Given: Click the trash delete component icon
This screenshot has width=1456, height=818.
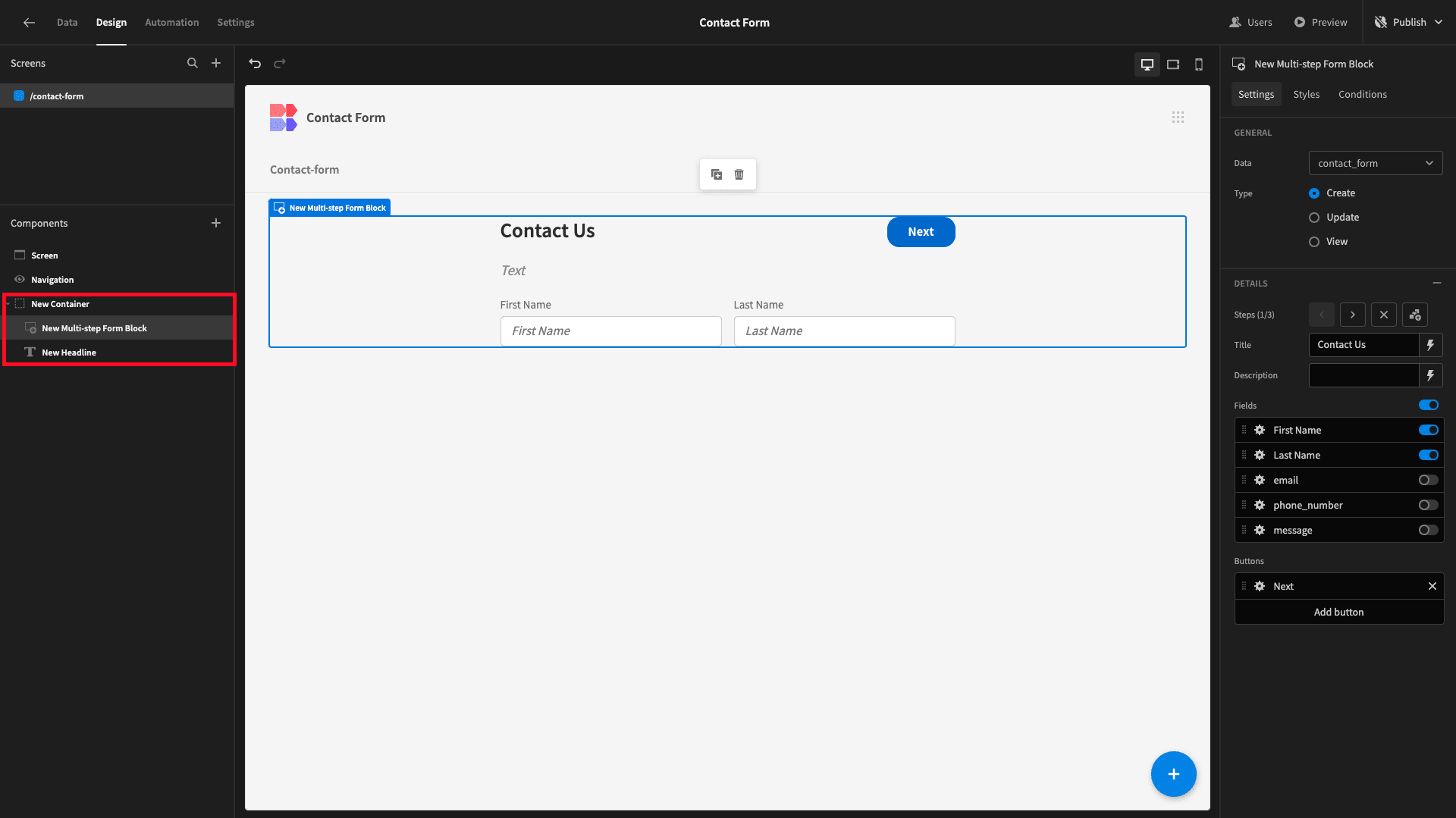Looking at the screenshot, I should point(739,174).
